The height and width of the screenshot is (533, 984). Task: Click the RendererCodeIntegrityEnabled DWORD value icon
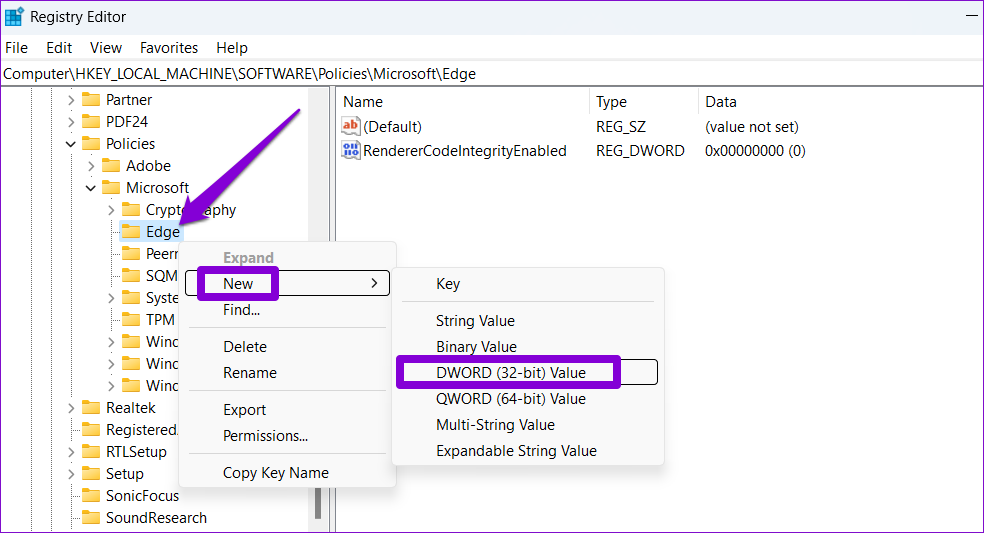(351, 151)
